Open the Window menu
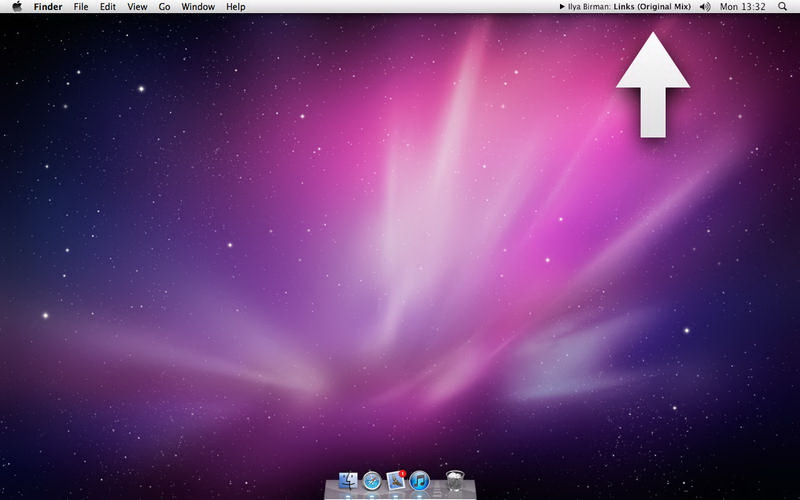 pos(198,7)
